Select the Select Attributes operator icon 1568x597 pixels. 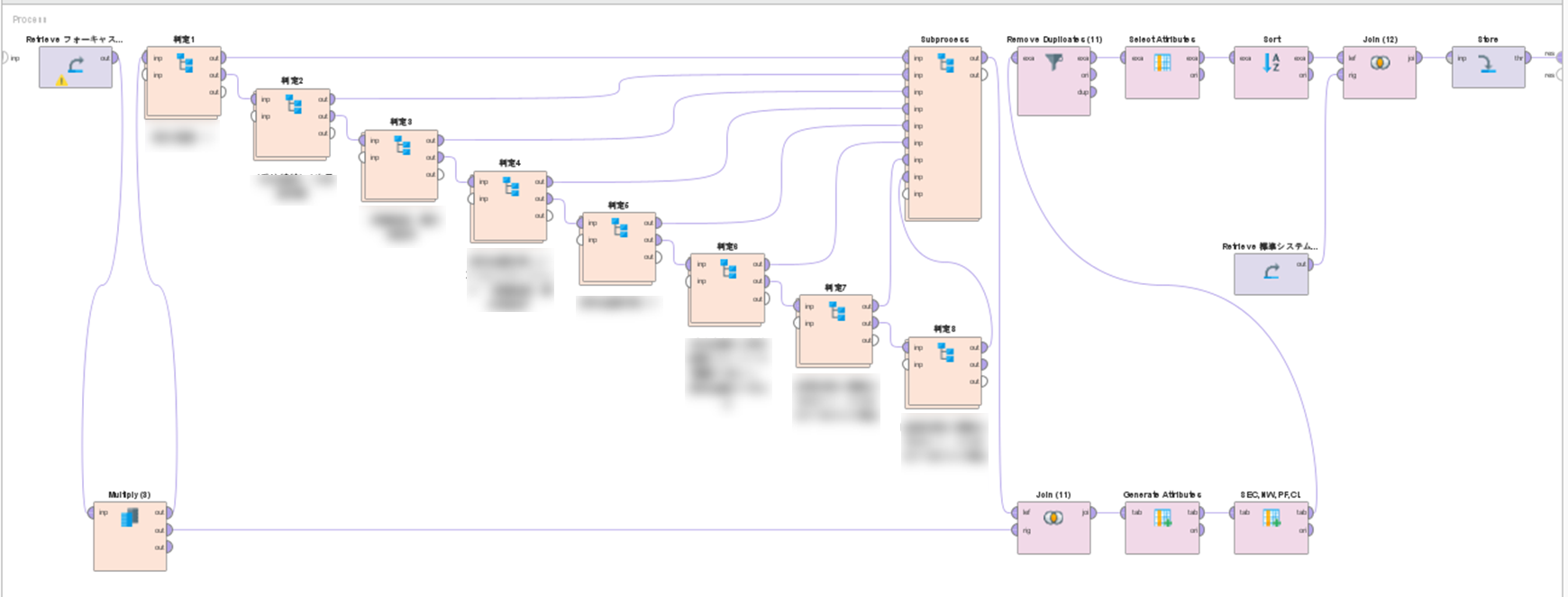click(1162, 62)
